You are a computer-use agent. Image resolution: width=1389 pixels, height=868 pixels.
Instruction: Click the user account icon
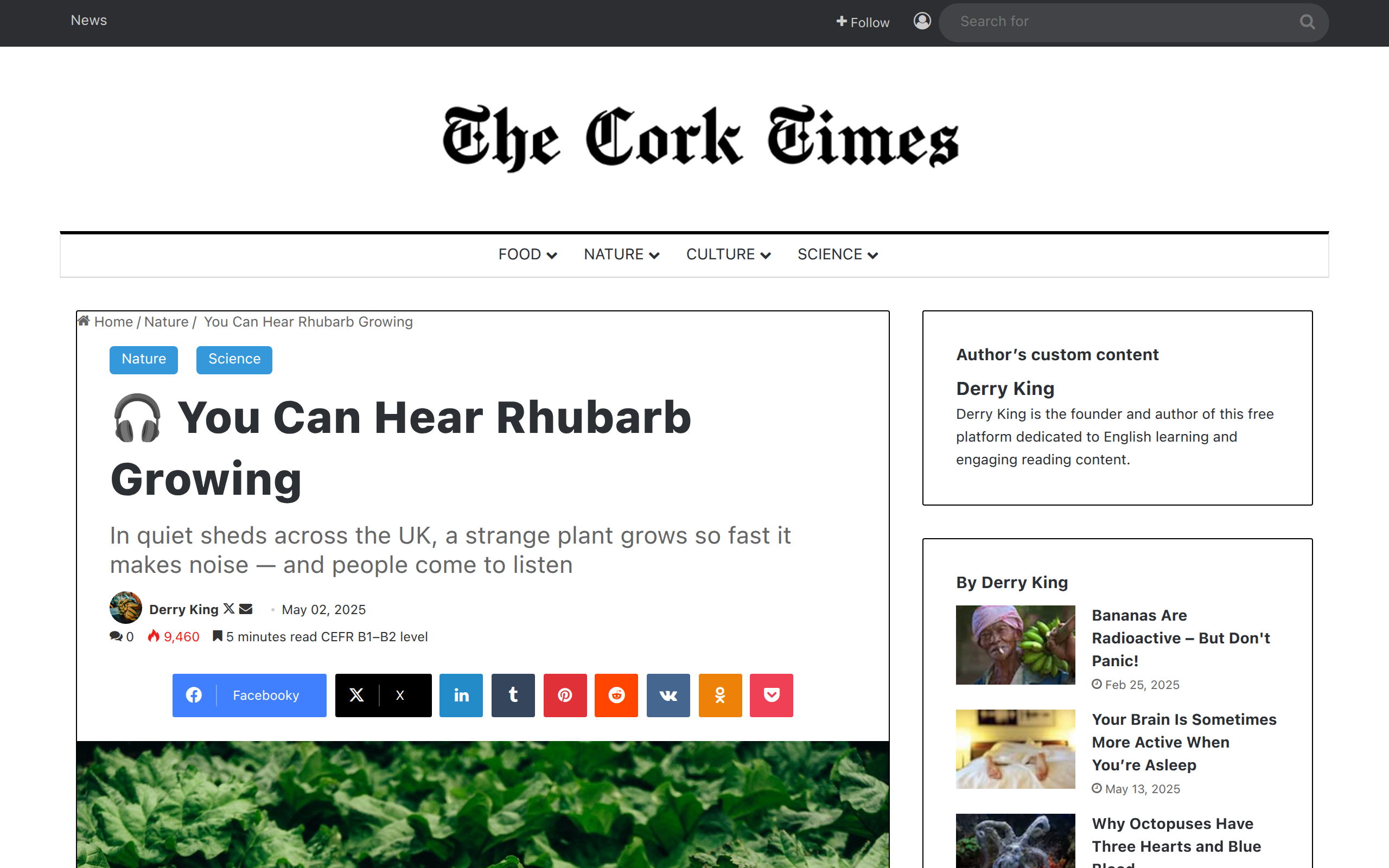pyautogui.click(x=922, y=21)
